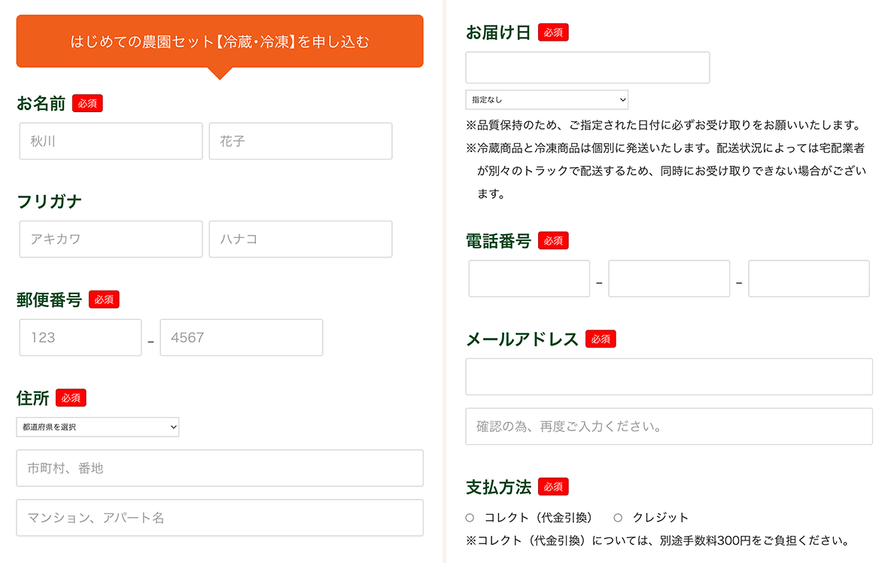Click the お届け日 delivery date input
The image size is (891, 563).
tap(587, 68)
